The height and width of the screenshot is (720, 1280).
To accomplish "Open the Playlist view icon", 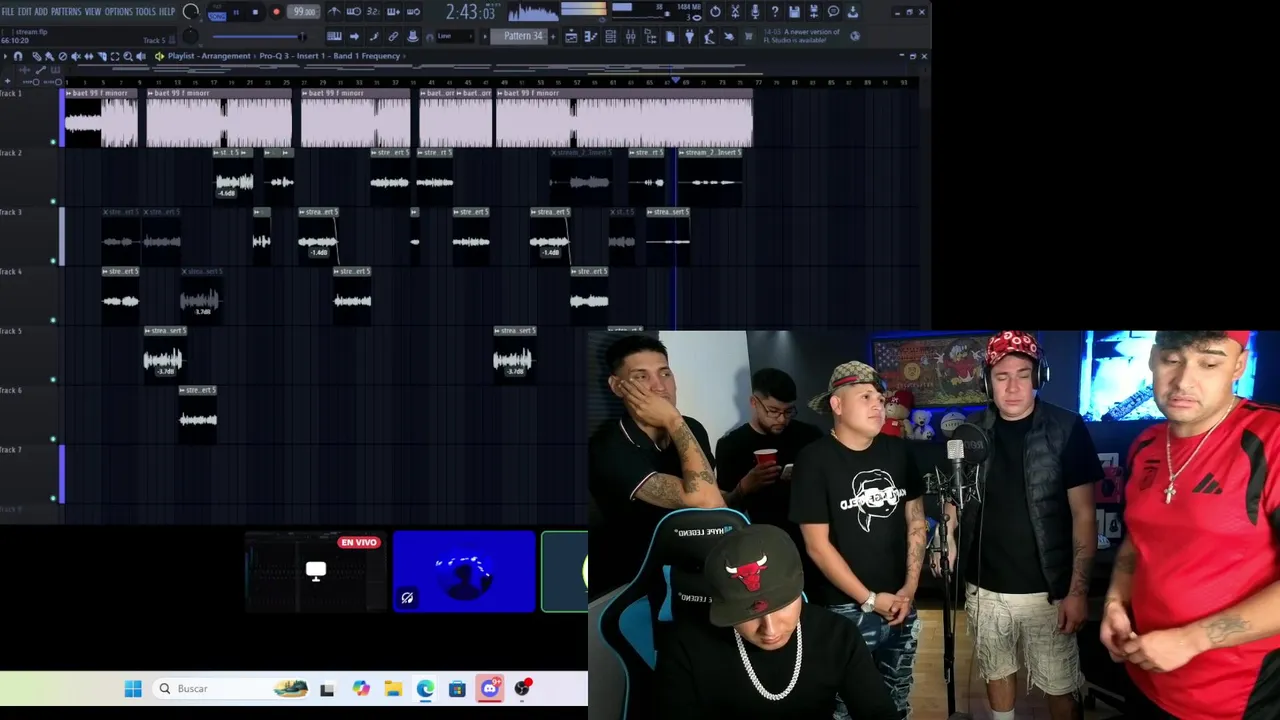I will click(x=571, y=37).
